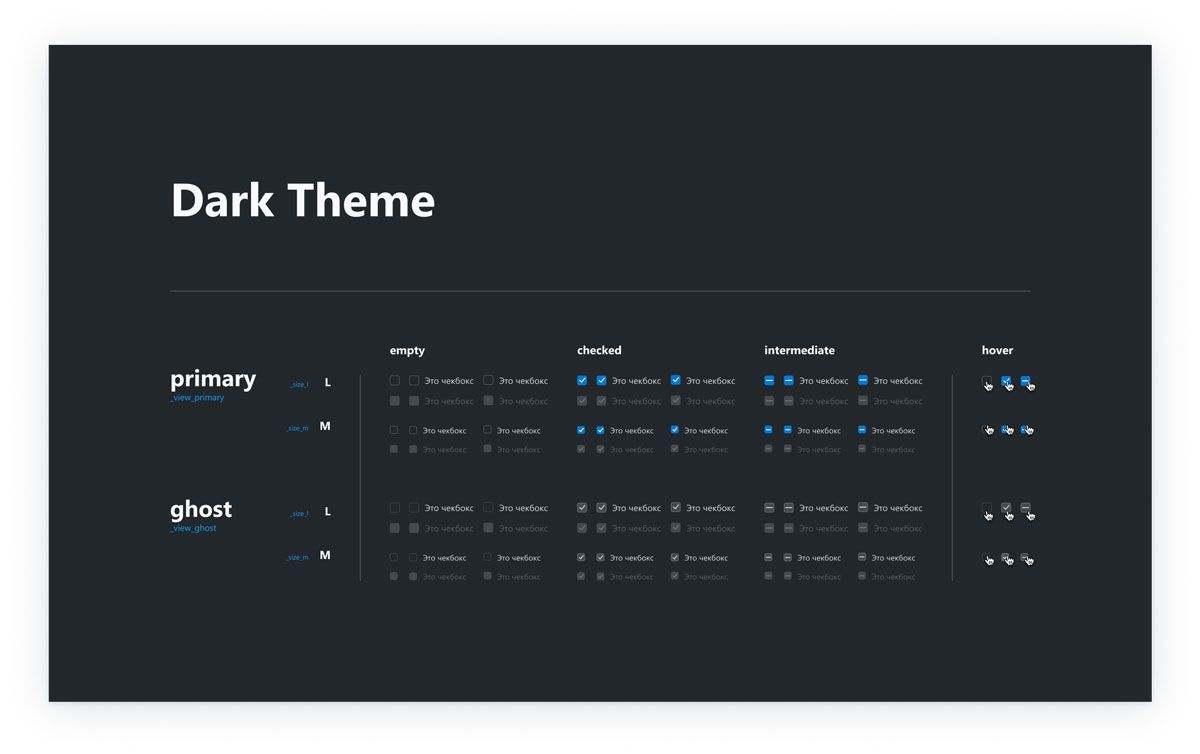Click the "Dark Theme" title
This screenshot has width=1200, height=754.
click(303, 200)
